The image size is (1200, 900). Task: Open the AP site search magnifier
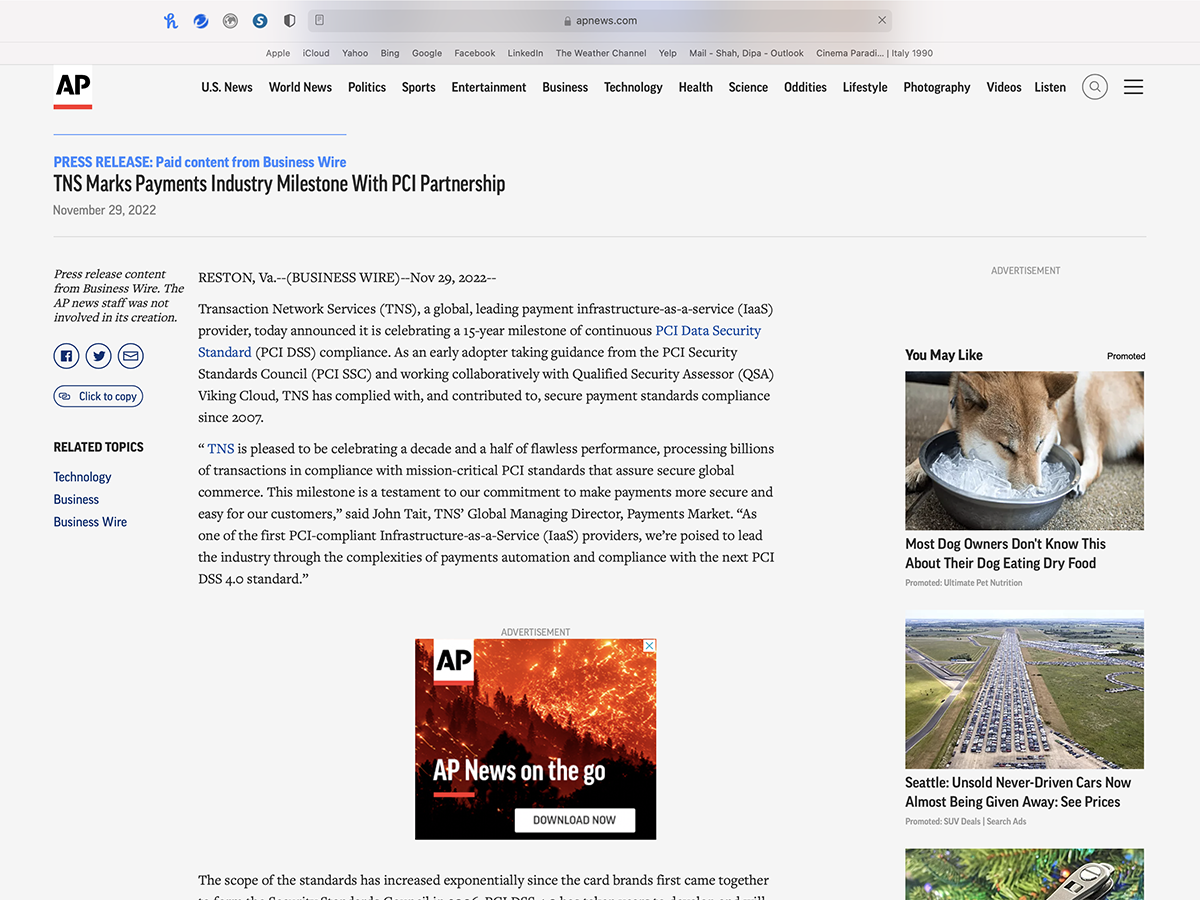[x=1095, y=87]
